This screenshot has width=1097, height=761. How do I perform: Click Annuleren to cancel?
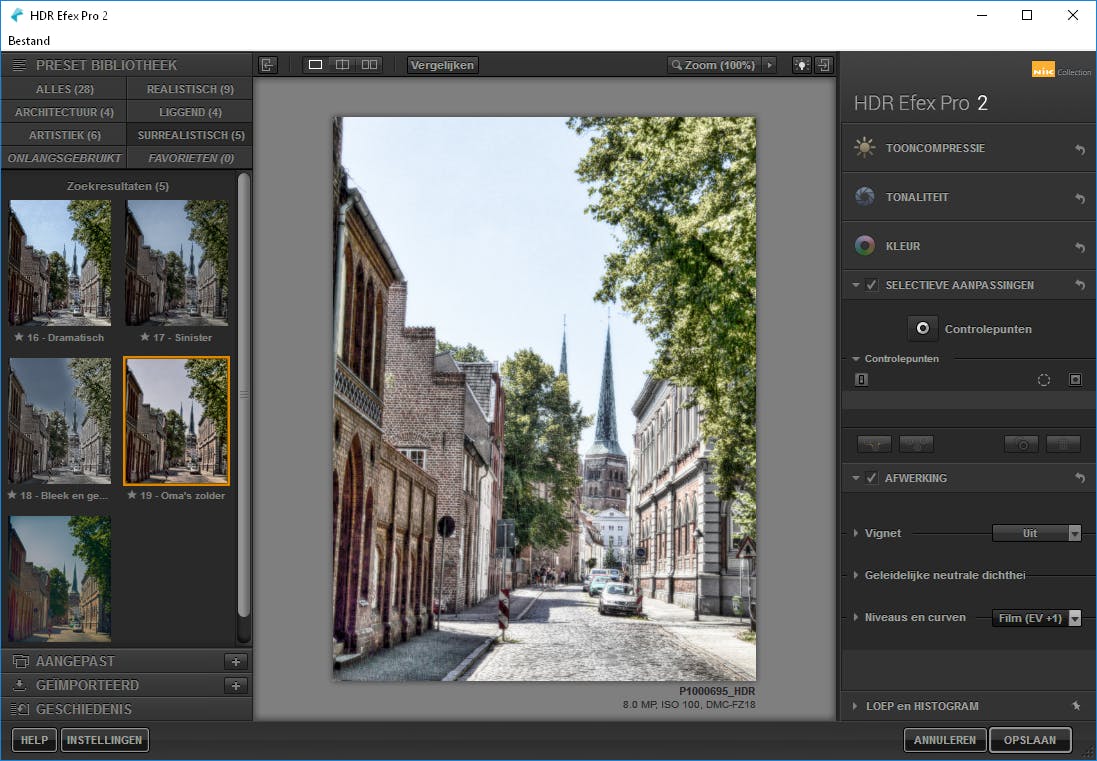tap(944, 740)
